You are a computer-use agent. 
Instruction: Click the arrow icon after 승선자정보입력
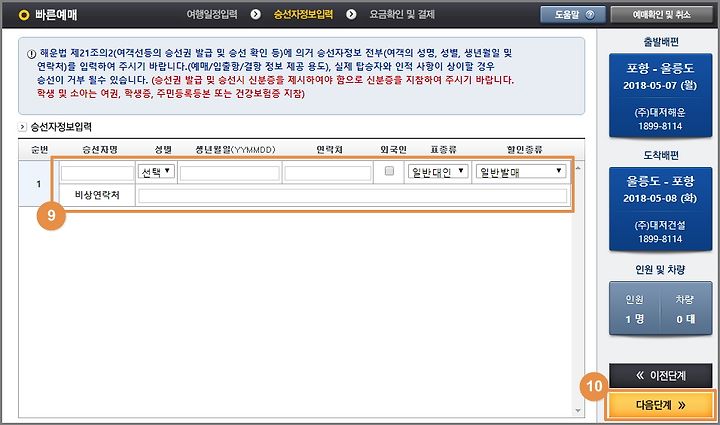tap(351, 14)
